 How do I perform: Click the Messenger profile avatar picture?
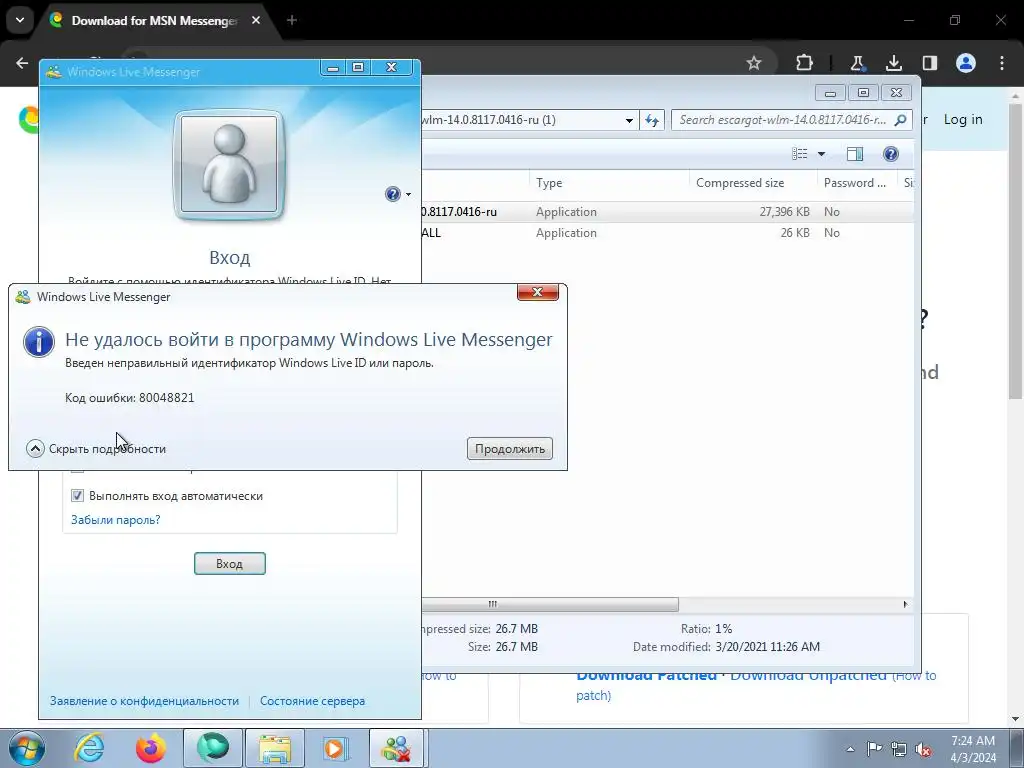pyautogui.click(x=229, y=165)
